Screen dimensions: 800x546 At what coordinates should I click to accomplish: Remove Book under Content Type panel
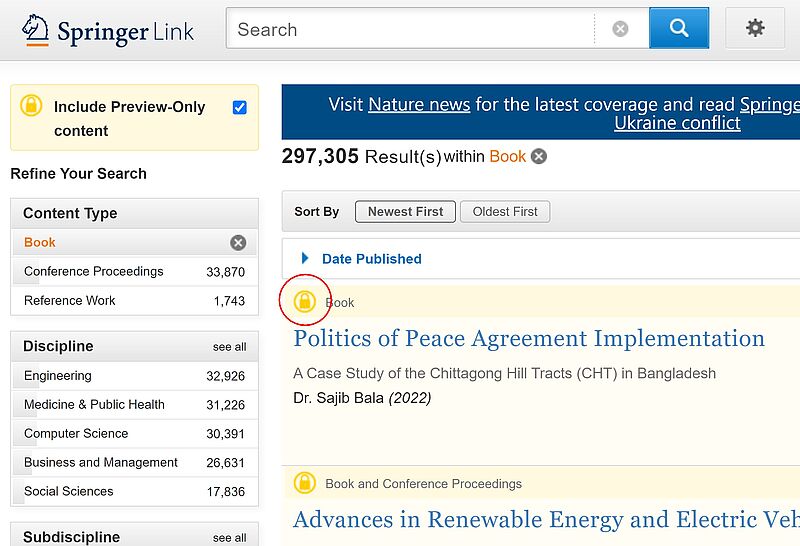pyautogui.click(x=238, y=242)
